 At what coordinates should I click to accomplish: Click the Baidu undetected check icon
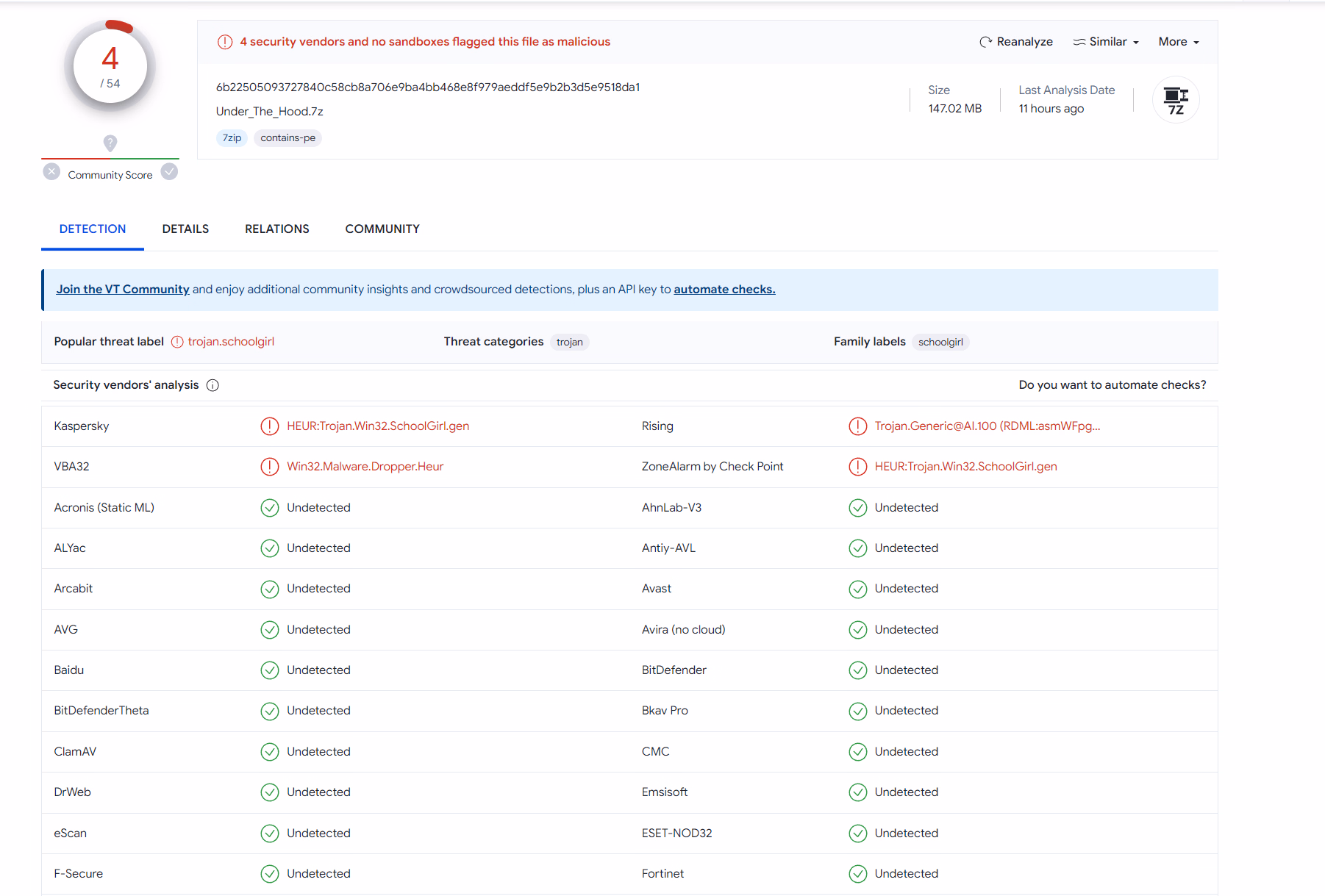click(270, 670)
